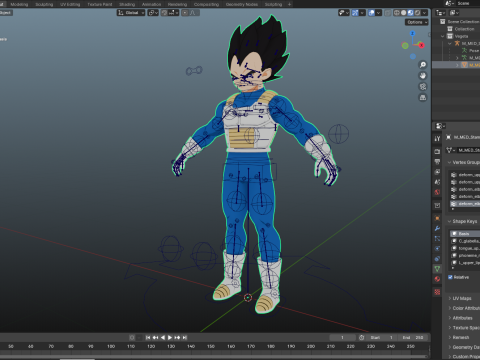Click the current frame number field
The height and width of the screenshot is (360, 480).
[342, 338]
